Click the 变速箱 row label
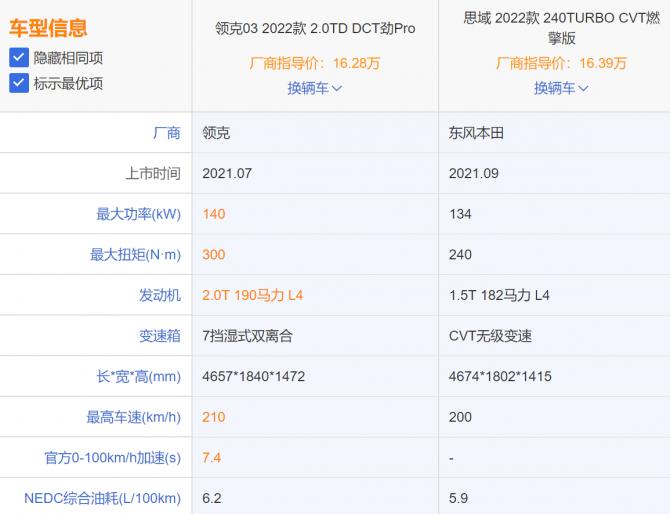This screenshot has height=514, width=670. point(159,336)
